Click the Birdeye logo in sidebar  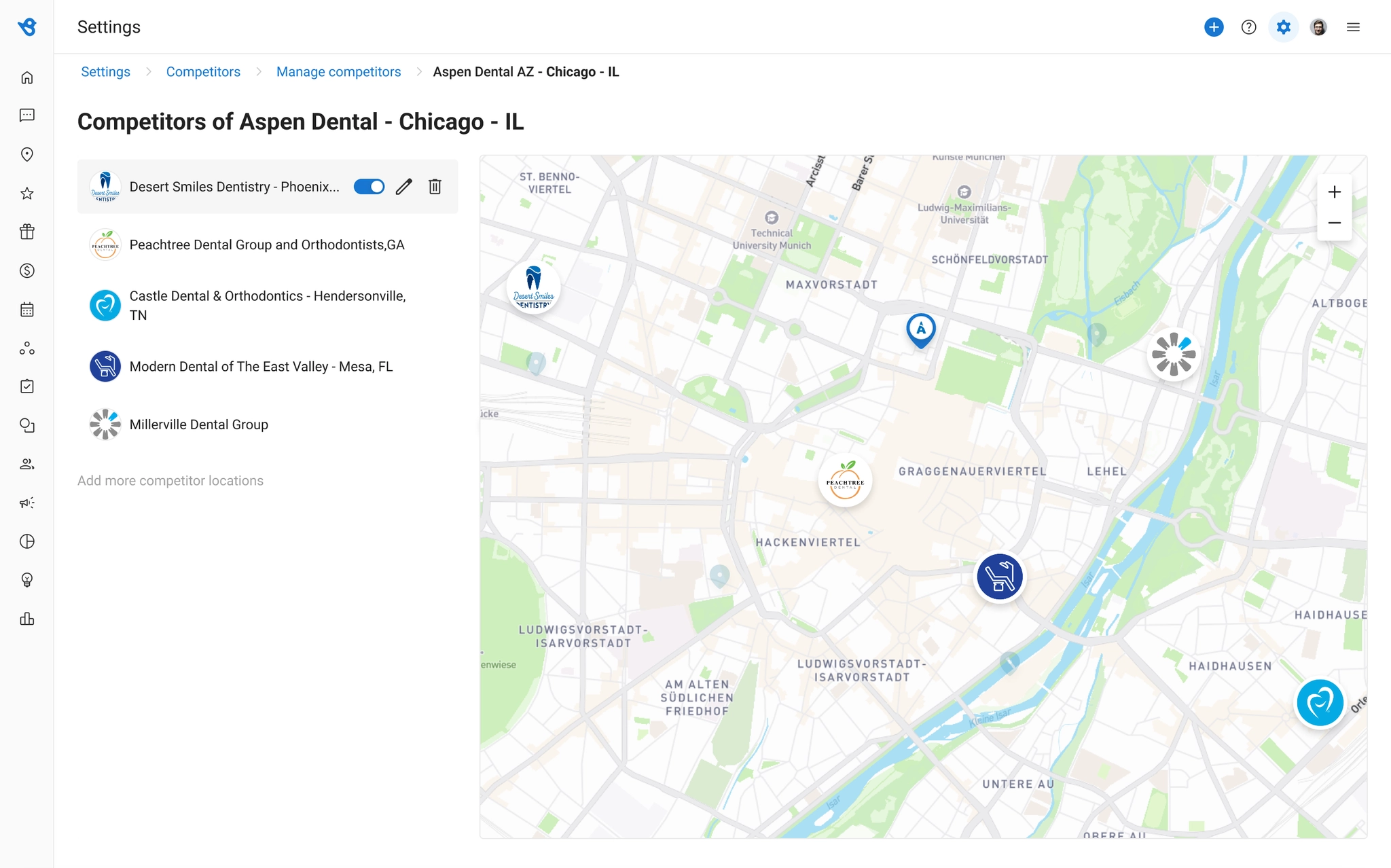click(27, 27)
